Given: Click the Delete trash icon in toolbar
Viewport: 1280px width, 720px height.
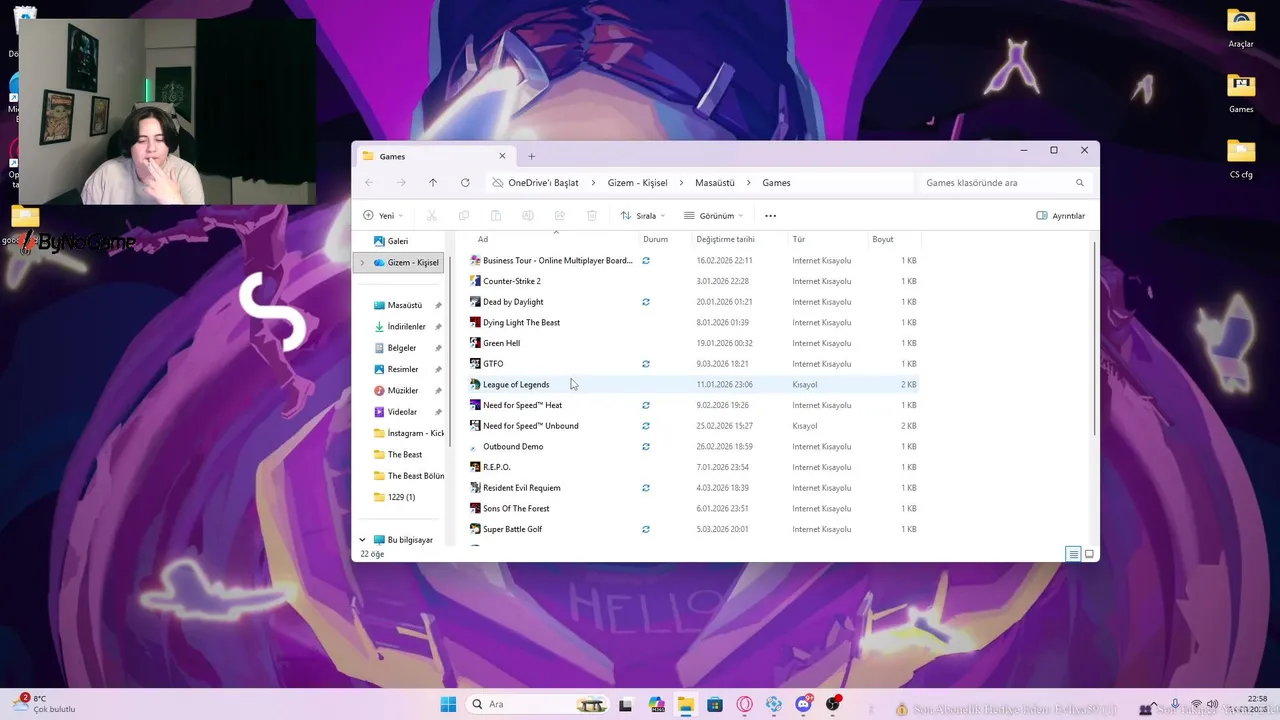Looking at the screenshot, I should pyautogui.click(x=592, y=216).
